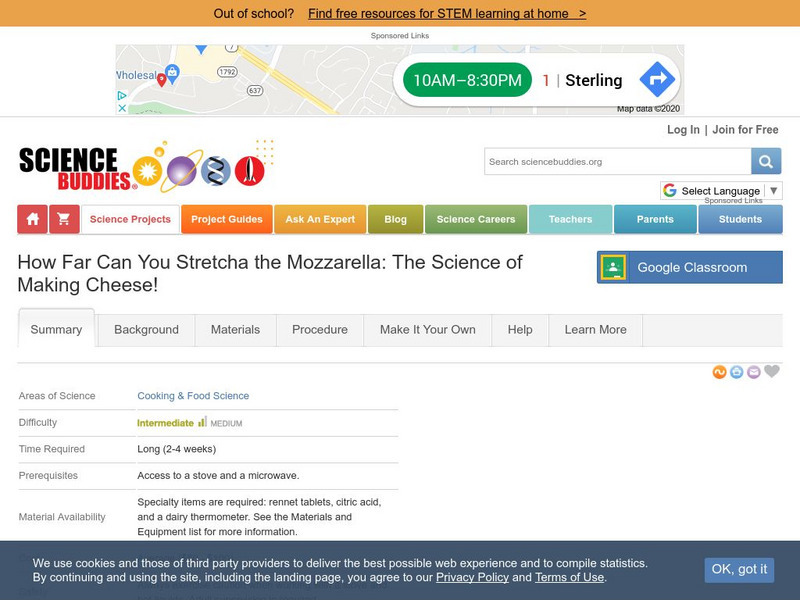This screenshot has width=800, height=600.
Task: Focus the Search sciencebuddies.org field
Action: tap(617, 161)
